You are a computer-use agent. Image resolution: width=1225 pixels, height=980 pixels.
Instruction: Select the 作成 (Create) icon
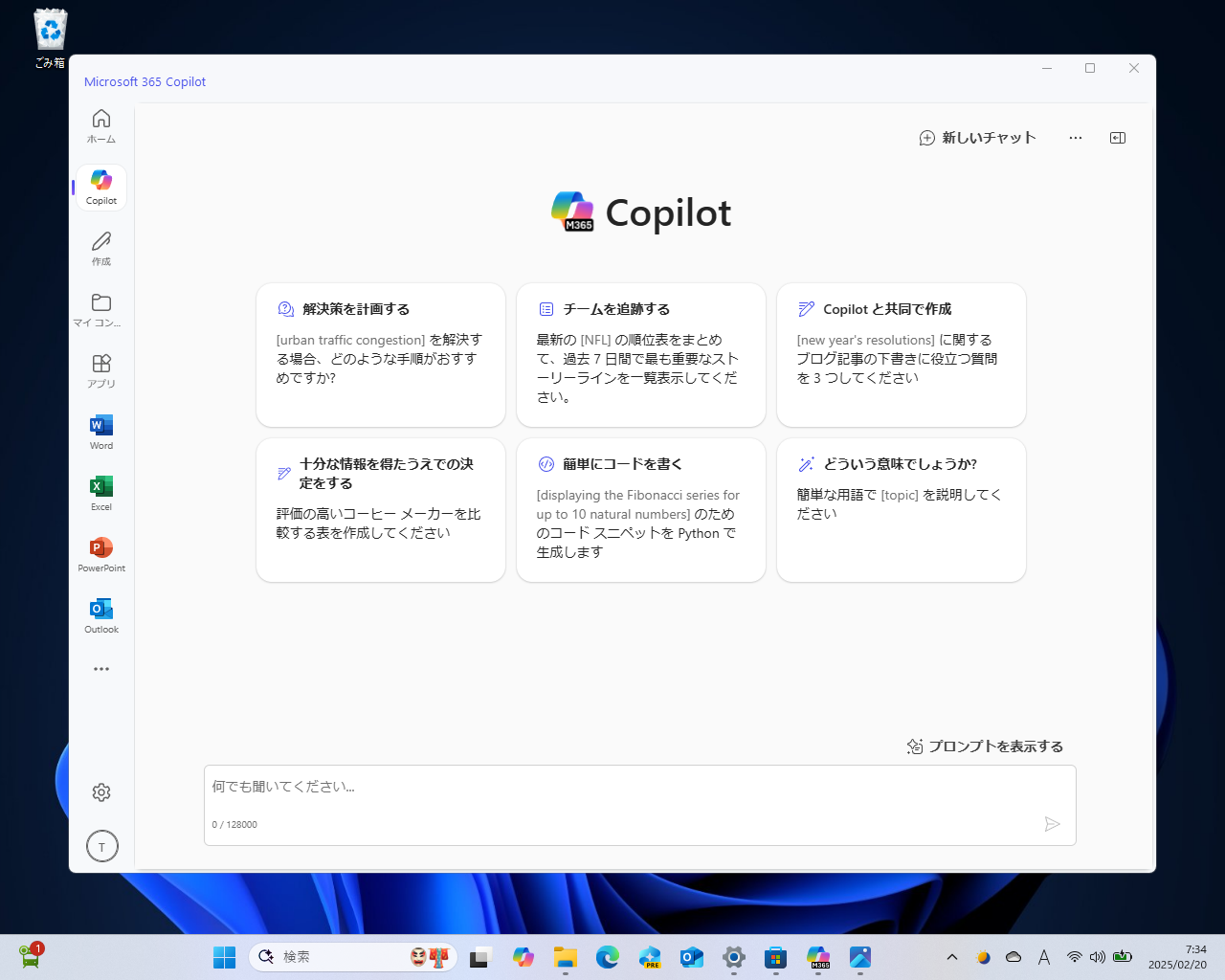tap(100, 248)
